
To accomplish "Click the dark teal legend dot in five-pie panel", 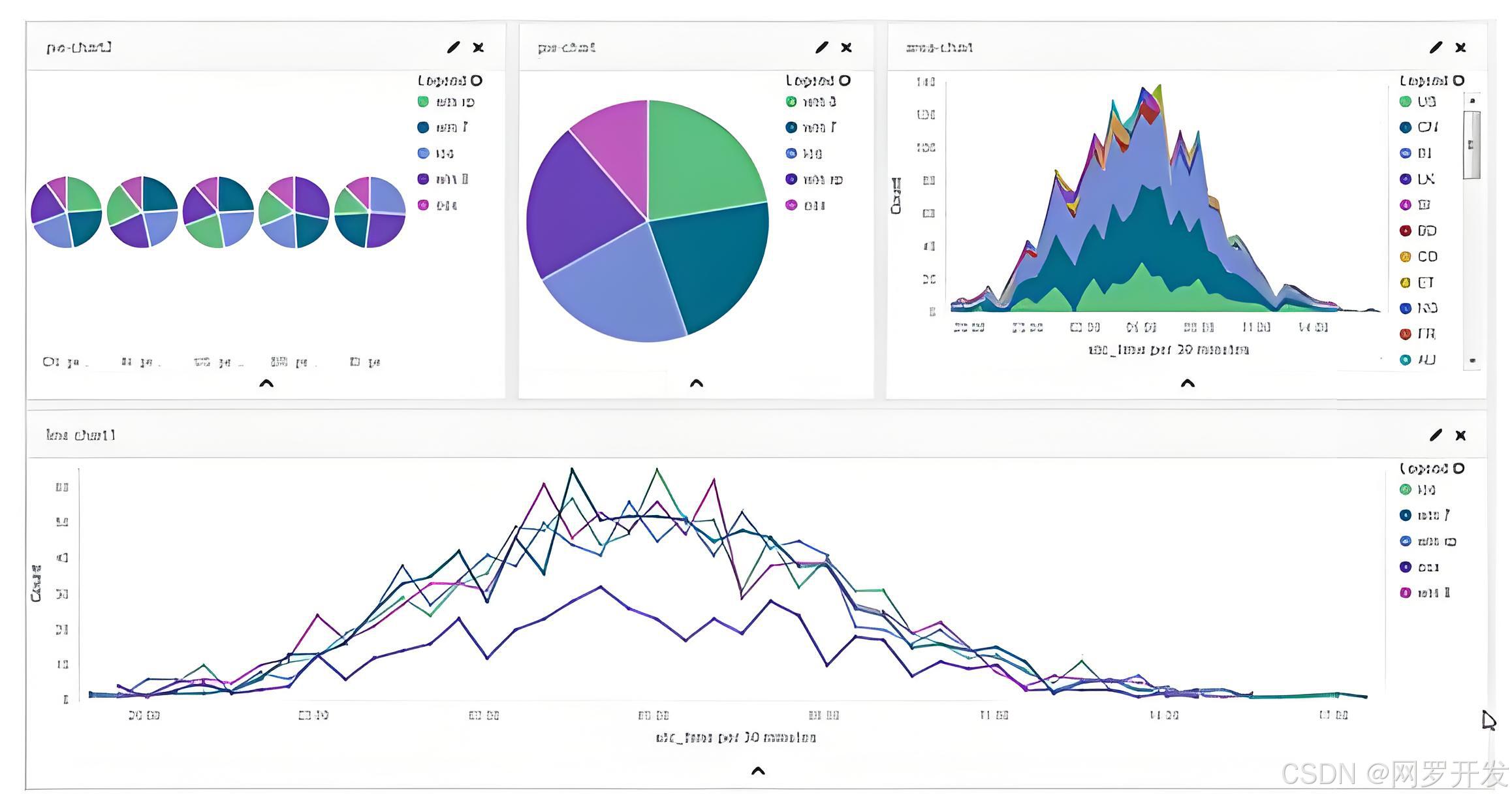I will click(423, 127).
